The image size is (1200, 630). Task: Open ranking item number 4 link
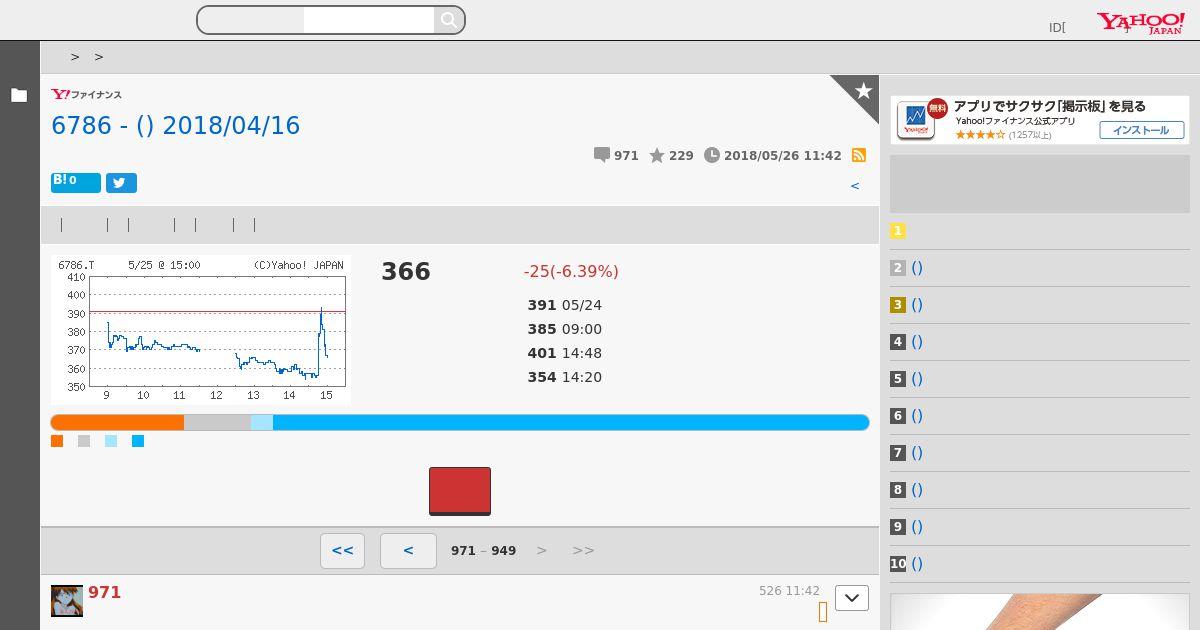click(x=917, y=342)
